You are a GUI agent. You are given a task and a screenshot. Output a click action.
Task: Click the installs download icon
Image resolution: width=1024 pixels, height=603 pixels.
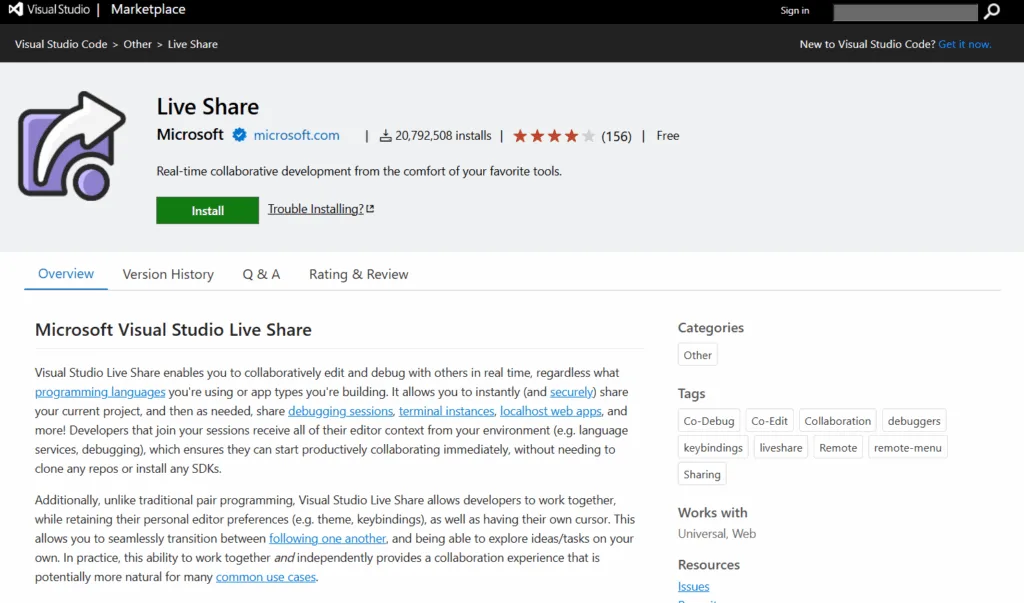pyautogui.click(x=385, y=136)
